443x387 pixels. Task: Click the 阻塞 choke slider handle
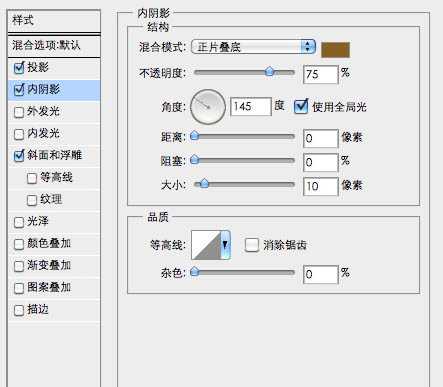195,160
